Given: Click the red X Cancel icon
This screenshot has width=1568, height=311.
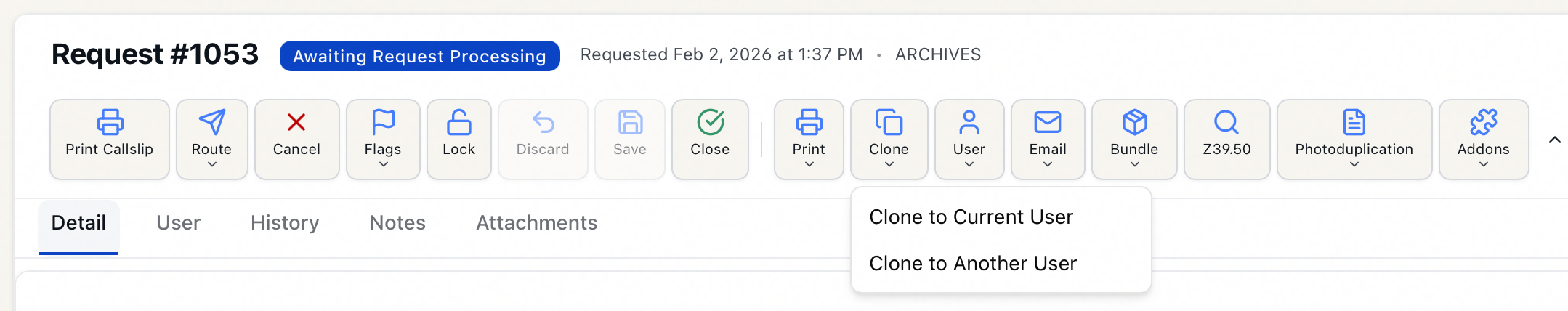Looking at the screenshot, I should tap(296, 122).
